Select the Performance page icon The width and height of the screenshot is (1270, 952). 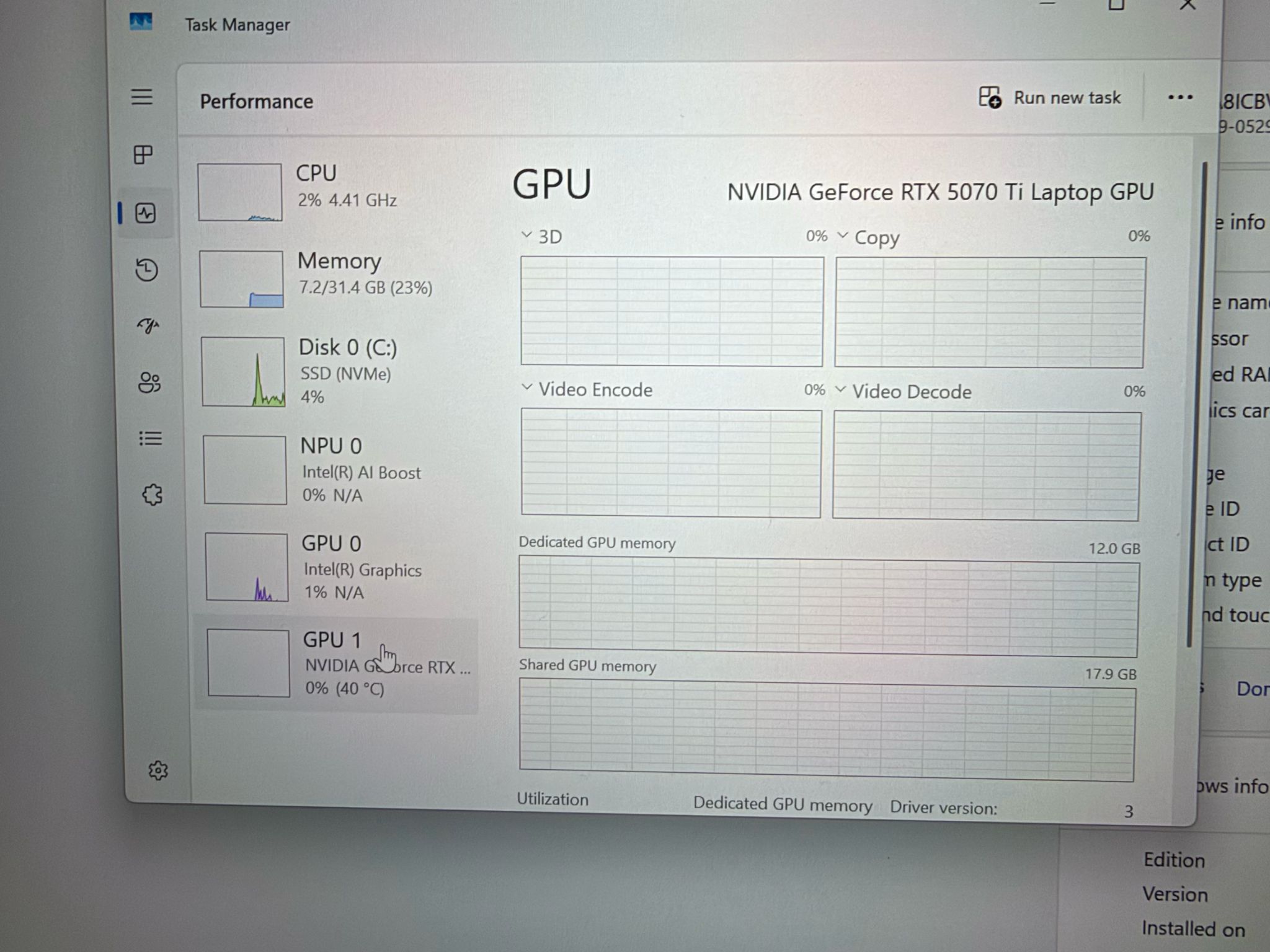click(146, 214)
